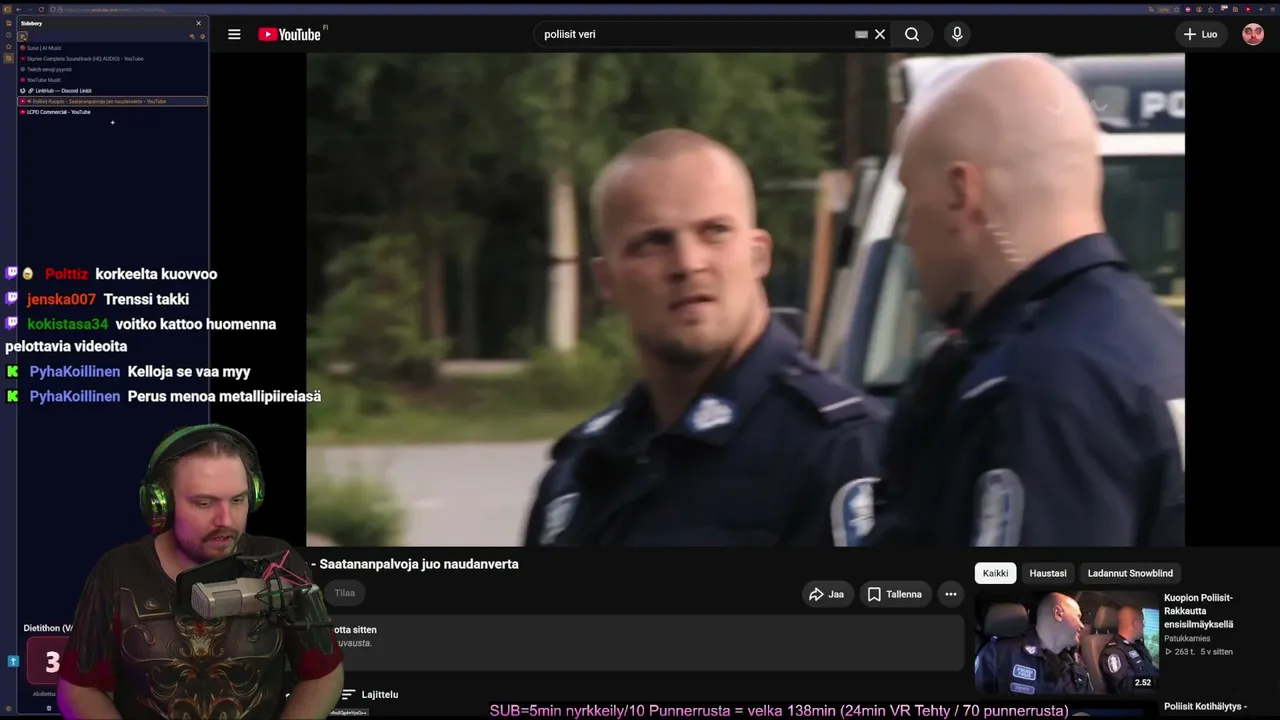This screenshot has width=1280, height=720.
Task: Submit search with the magnifier button
Action: point(912,34)
